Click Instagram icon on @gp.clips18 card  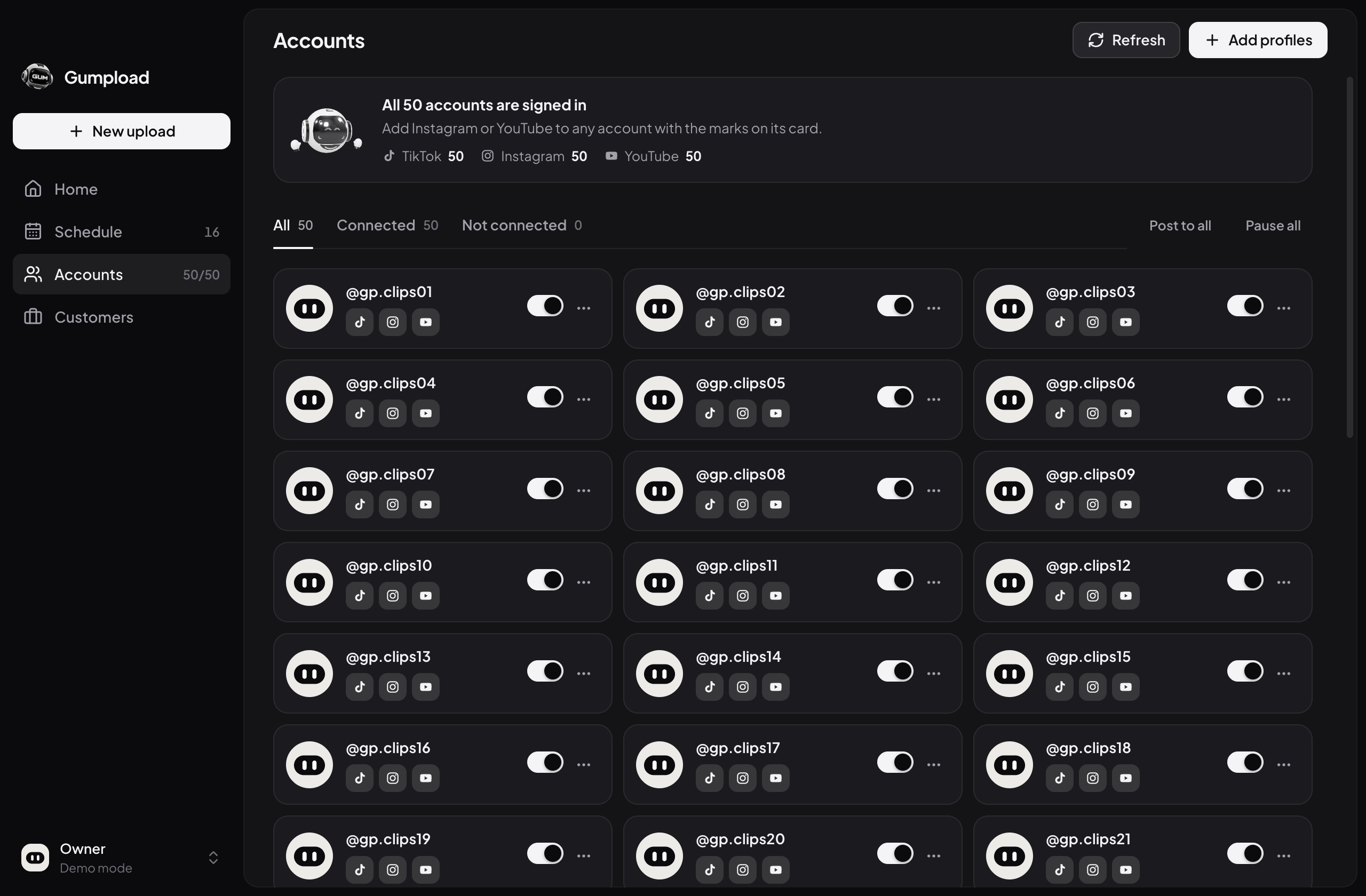click(1093, 778)
